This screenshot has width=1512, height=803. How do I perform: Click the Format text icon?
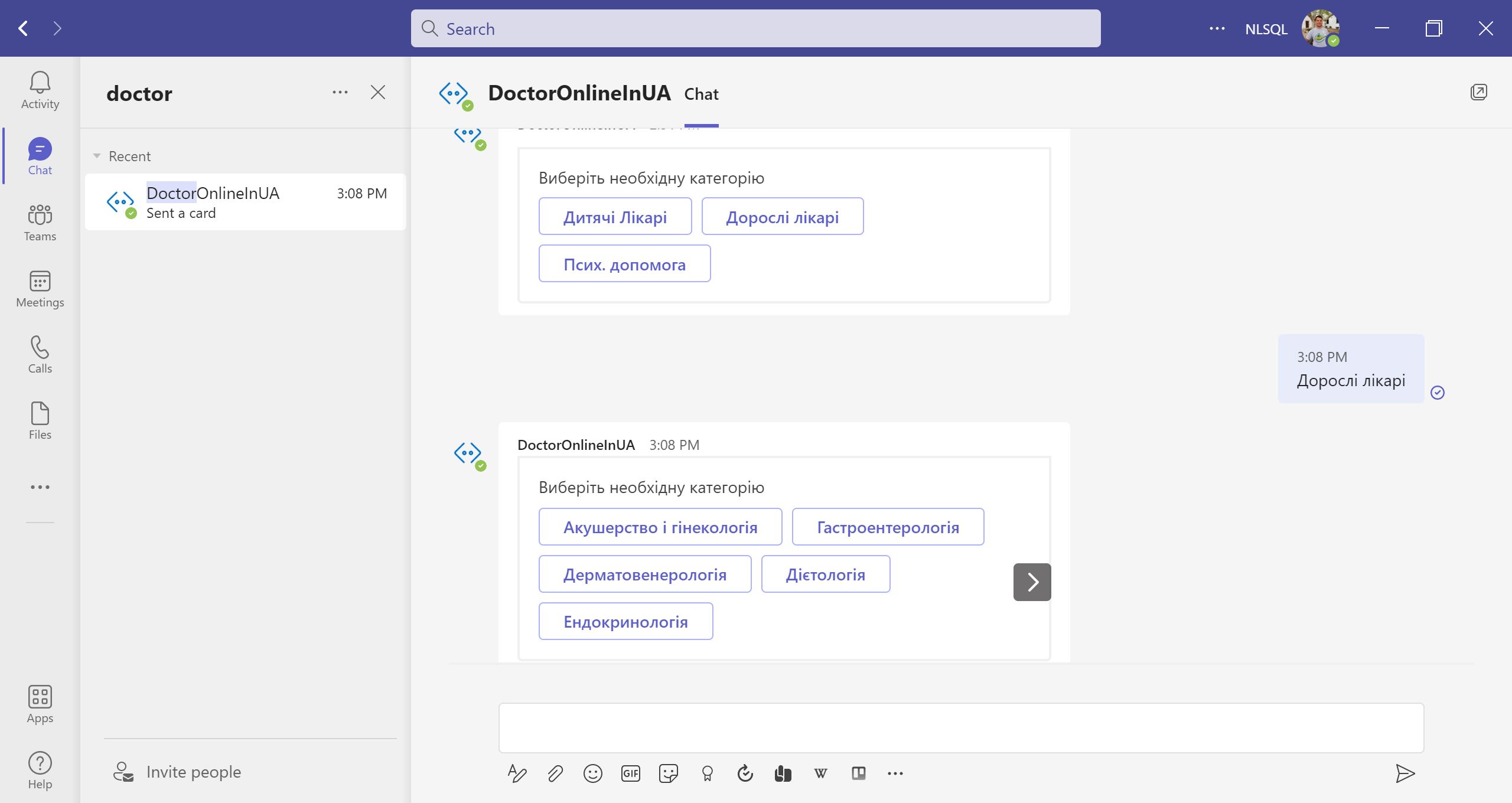(517, 773)
